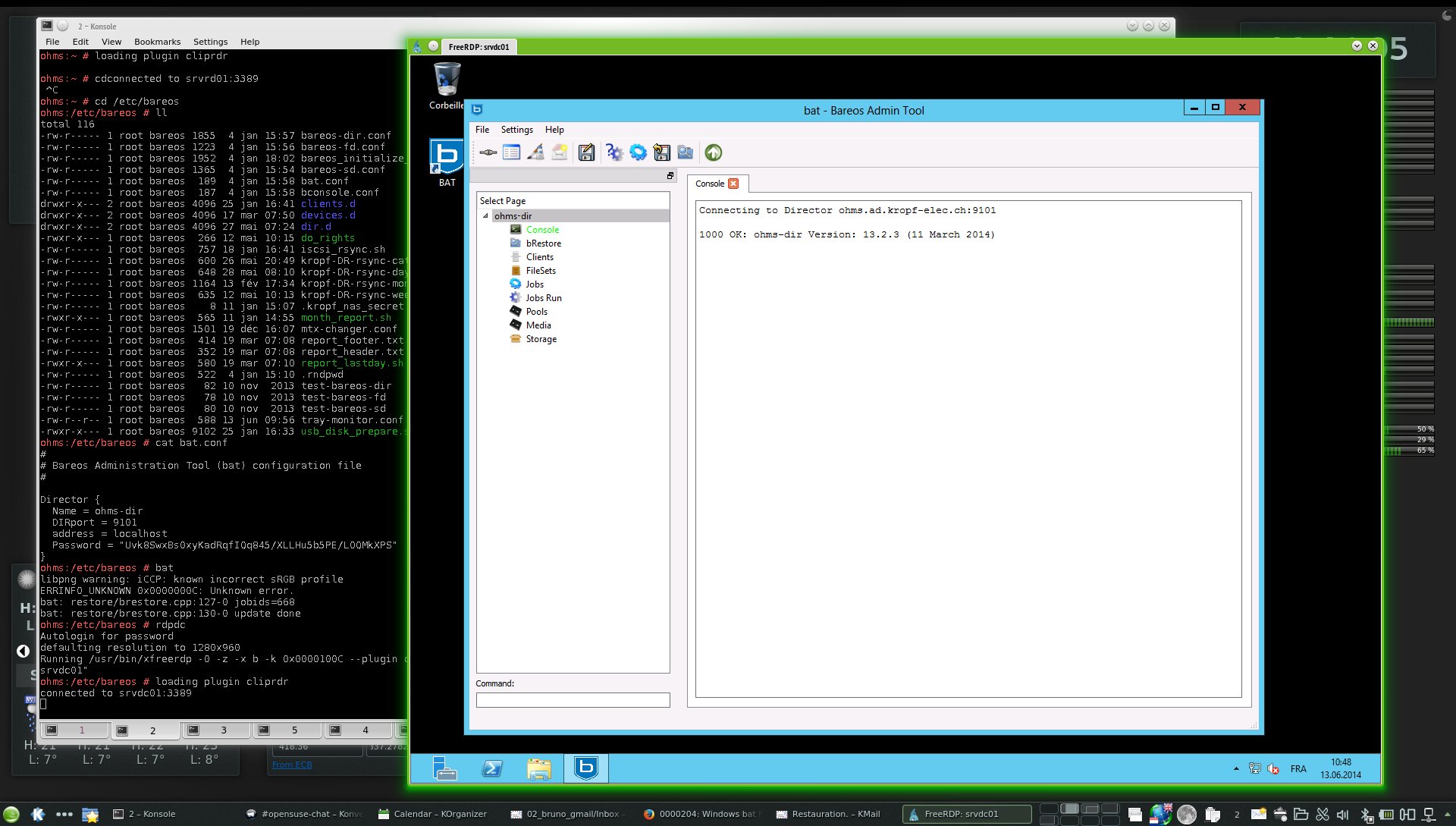Open PowerShell from Windows taskbar
Screen dimensions: 1456x826
point(492,769)
